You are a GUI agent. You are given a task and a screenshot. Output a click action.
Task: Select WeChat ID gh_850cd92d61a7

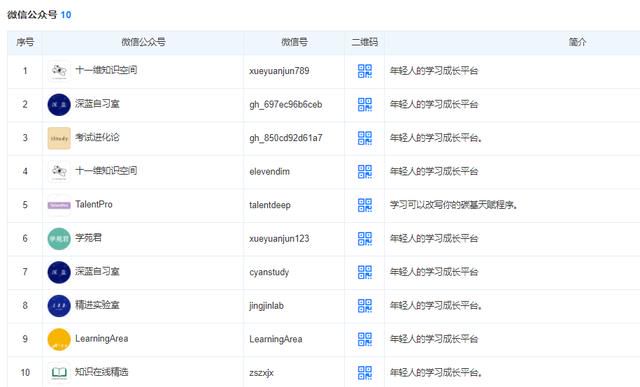coord(286,138)
